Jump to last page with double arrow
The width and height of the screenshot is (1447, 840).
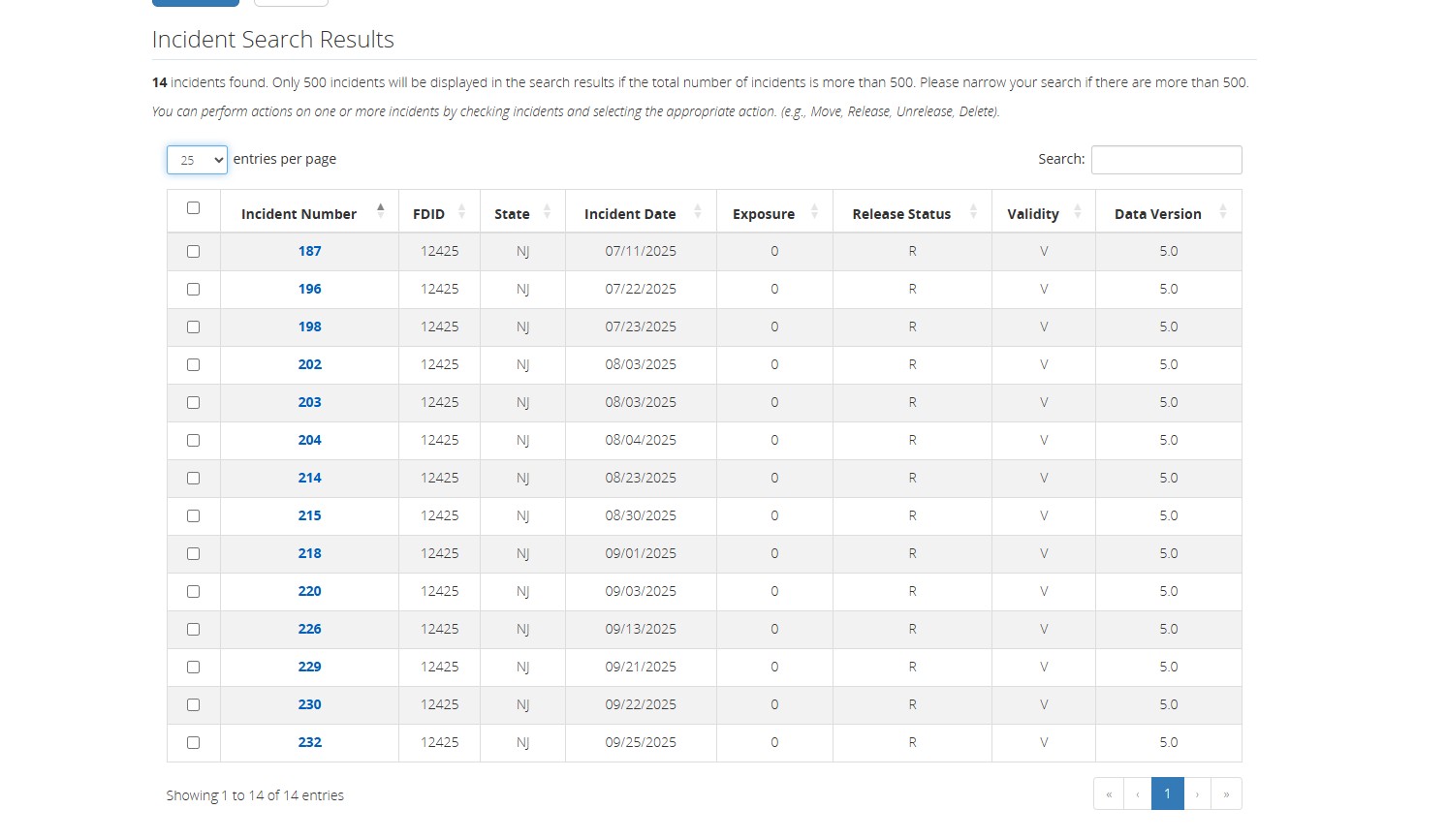(x=1226, y=793)
